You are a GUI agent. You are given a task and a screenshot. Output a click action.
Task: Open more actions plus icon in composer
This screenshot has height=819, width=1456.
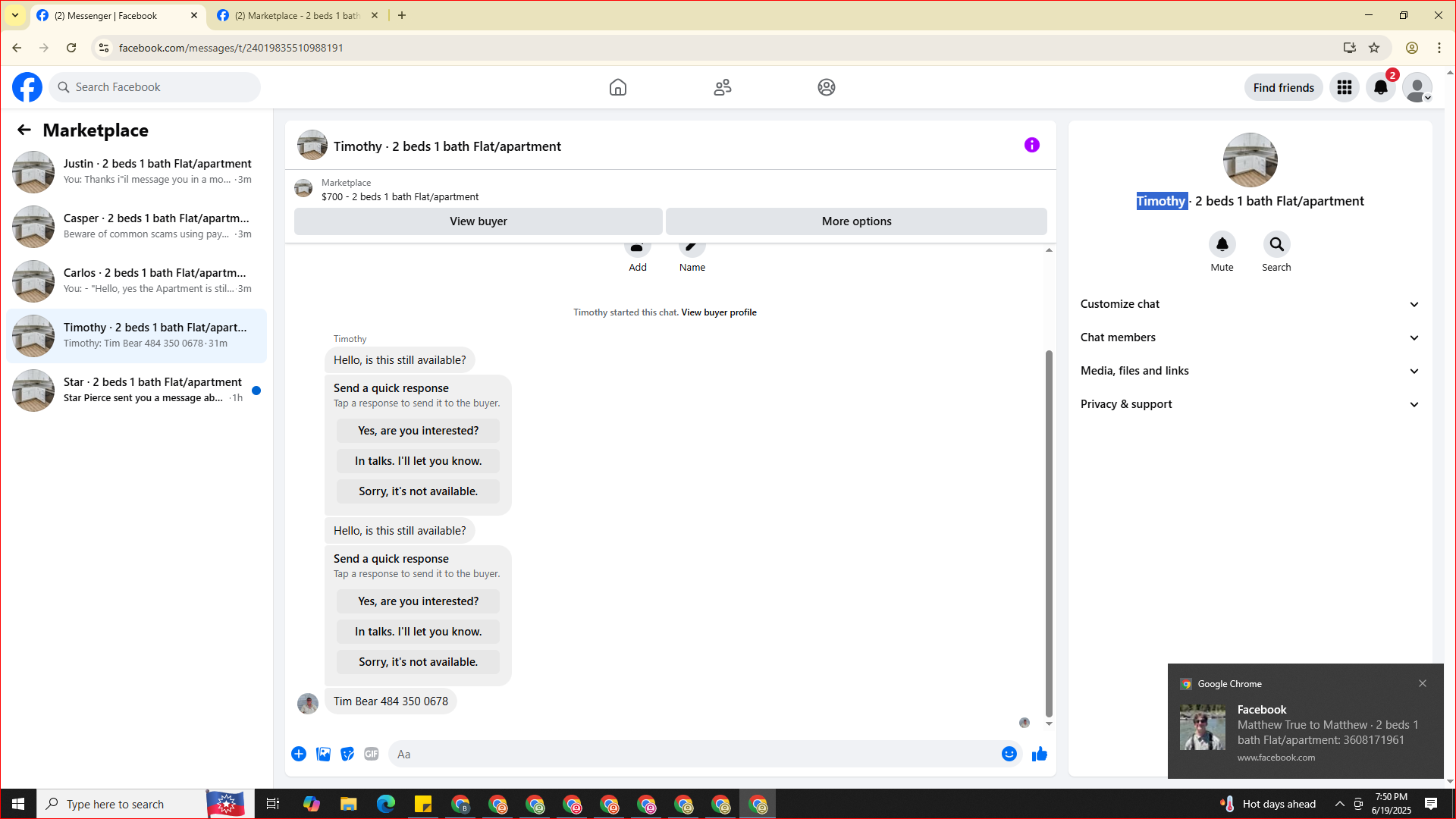coord(299,754)
